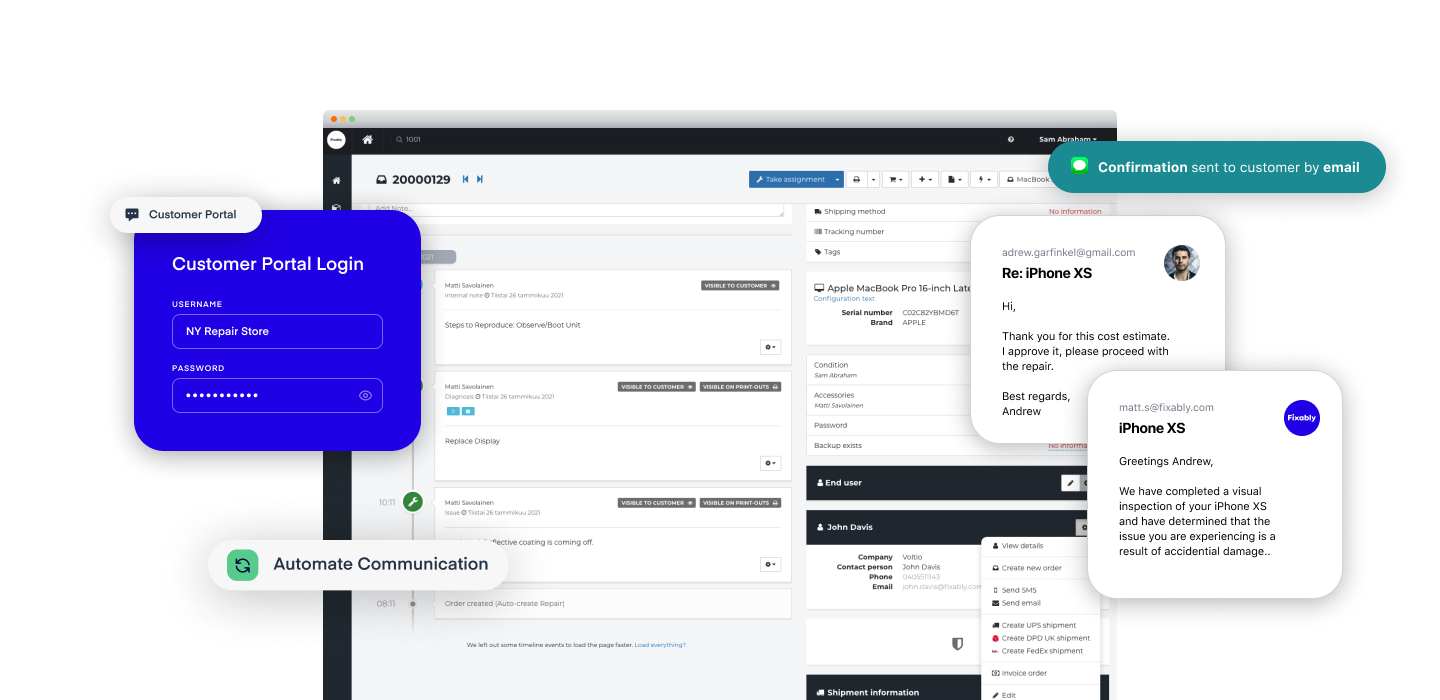Viewport: 1440px width, 700px height.
Task: Click the Configuration text link
Action: tap(845, 298)
